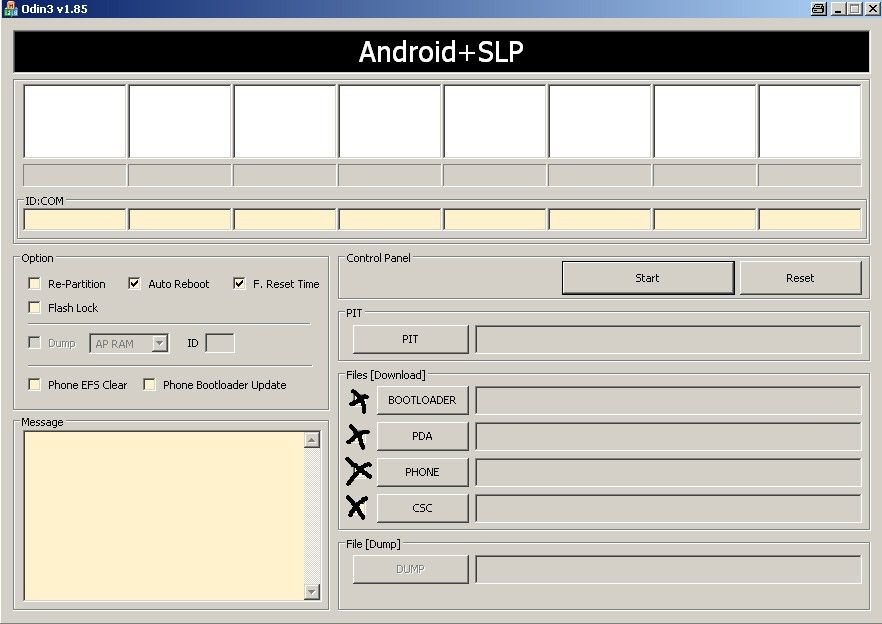Click inside the Message log area

(164, 515)
